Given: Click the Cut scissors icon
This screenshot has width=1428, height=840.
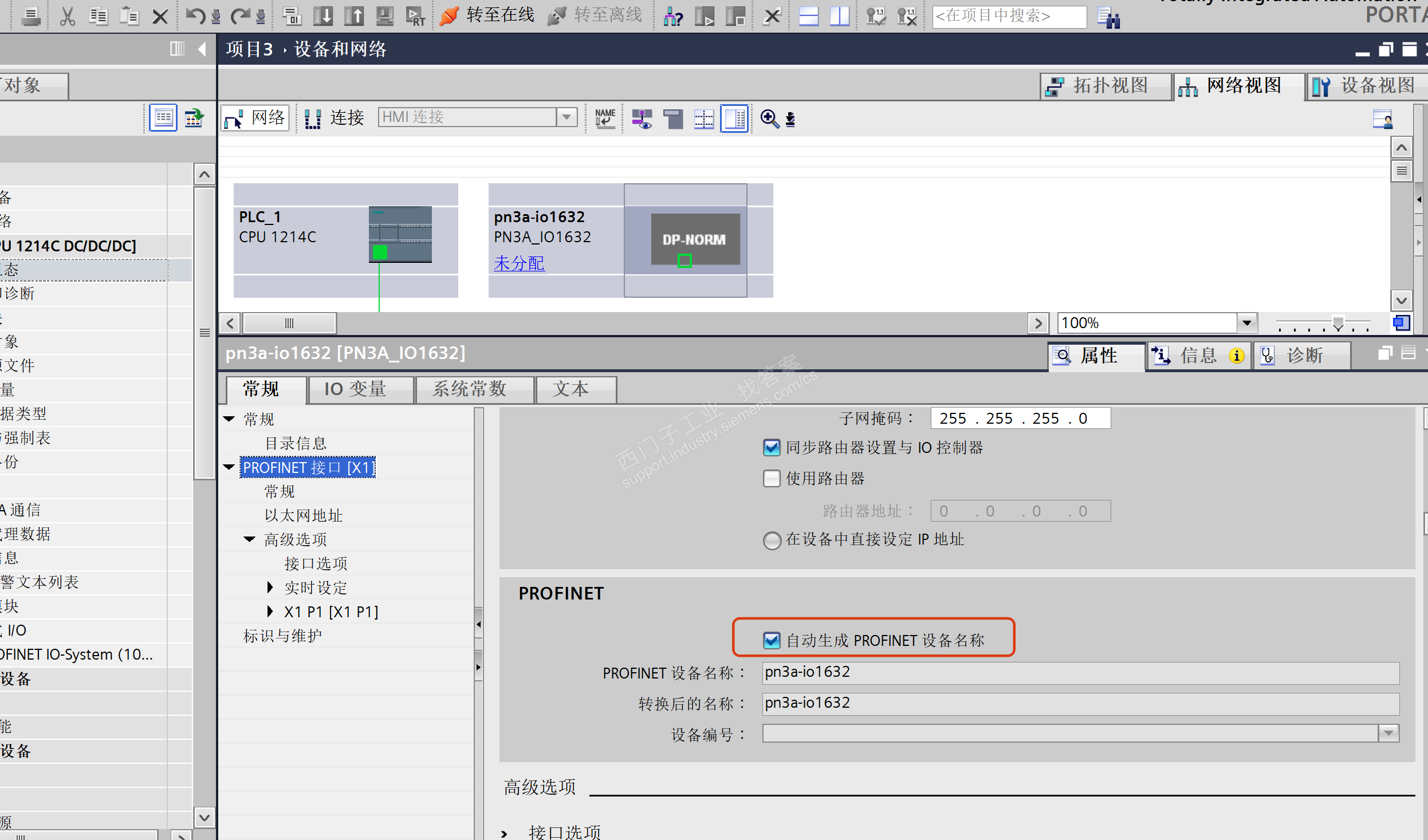Looking at the screenshot, I should pyautogui.click(x=68, y=16).
